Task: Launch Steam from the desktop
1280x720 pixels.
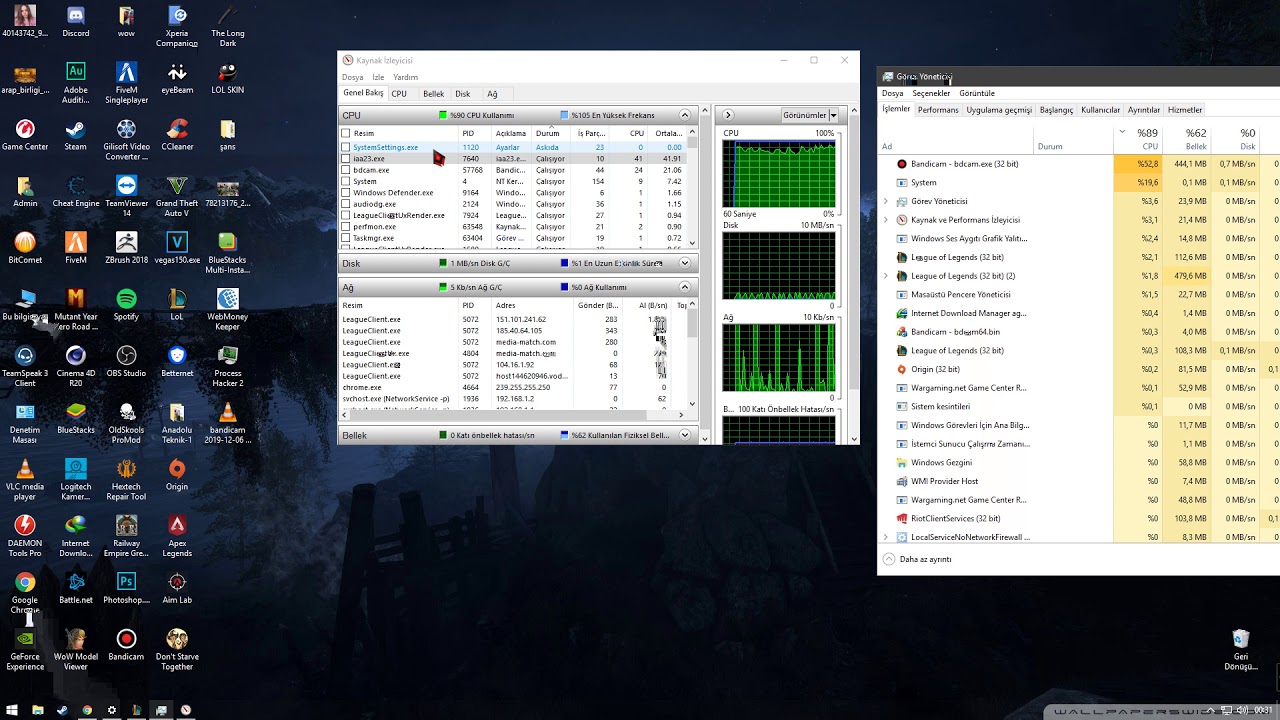Action: tap(75, 135)
